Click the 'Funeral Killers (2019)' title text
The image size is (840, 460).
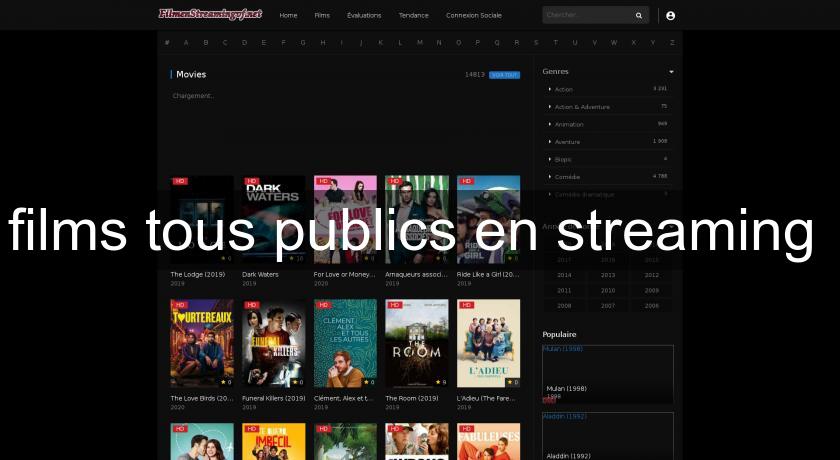[274, 398]
